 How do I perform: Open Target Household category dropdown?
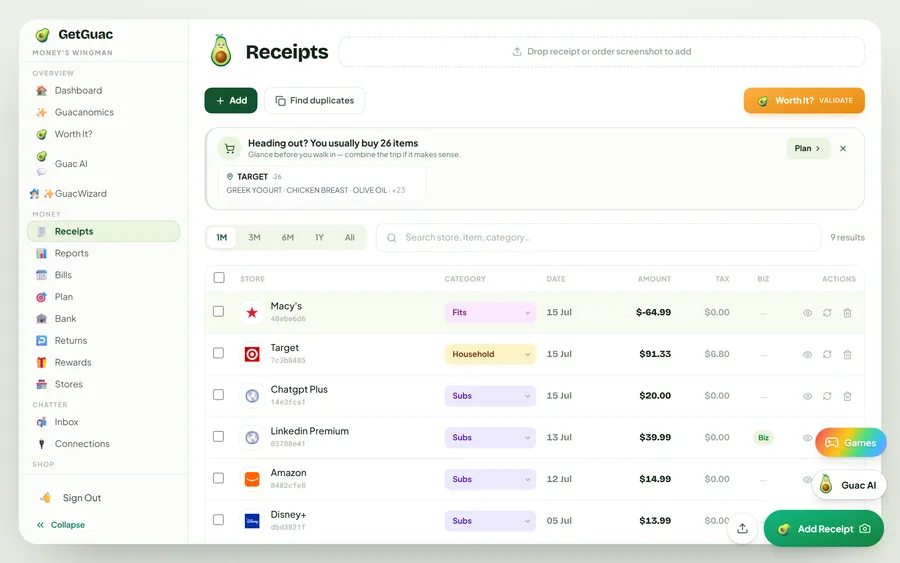click(x=490, y=354)
